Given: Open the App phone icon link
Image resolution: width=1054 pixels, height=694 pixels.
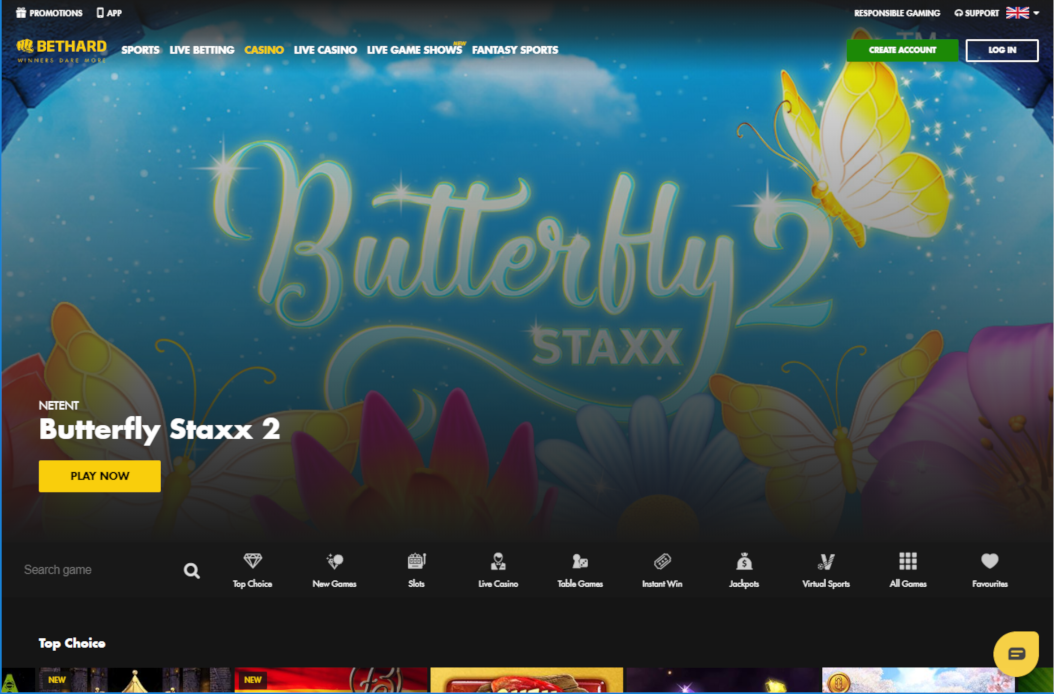Looking at the screenshot, I should click(x=109, y=13).
